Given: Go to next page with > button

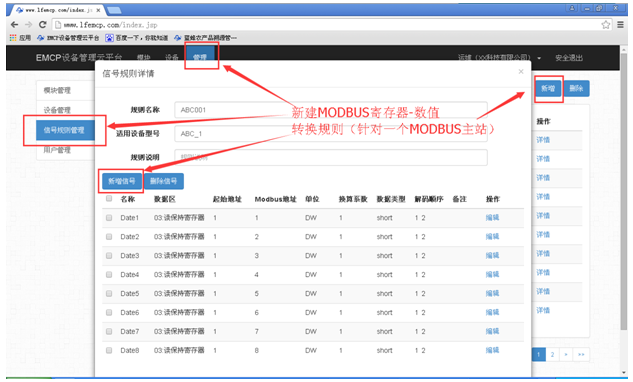Looking at the screenshot, I should pyautogui.click(x=566, y=355).
